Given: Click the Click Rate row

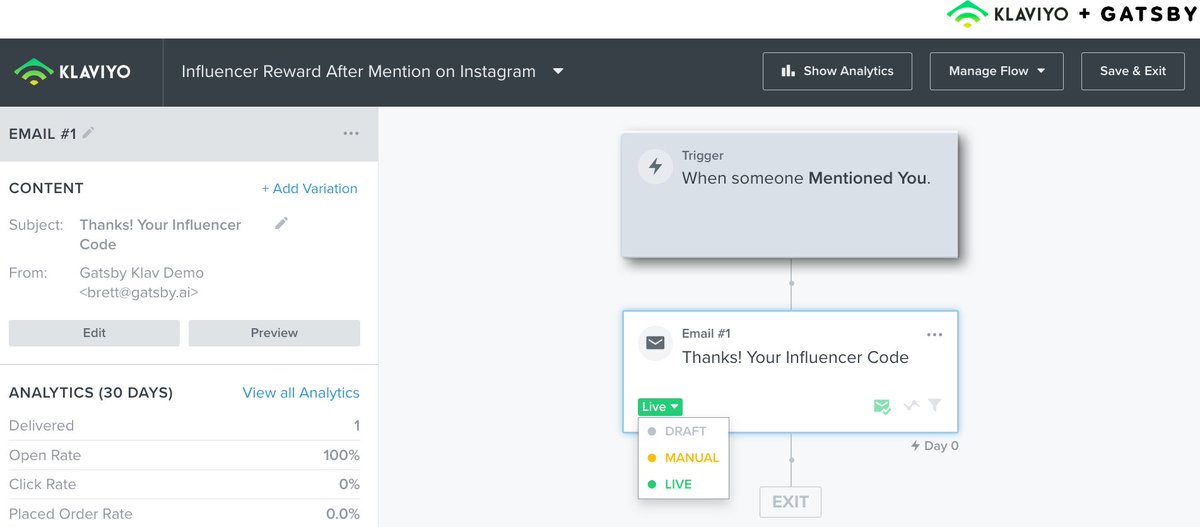Looking at the screenshot, I should point(184,484).
